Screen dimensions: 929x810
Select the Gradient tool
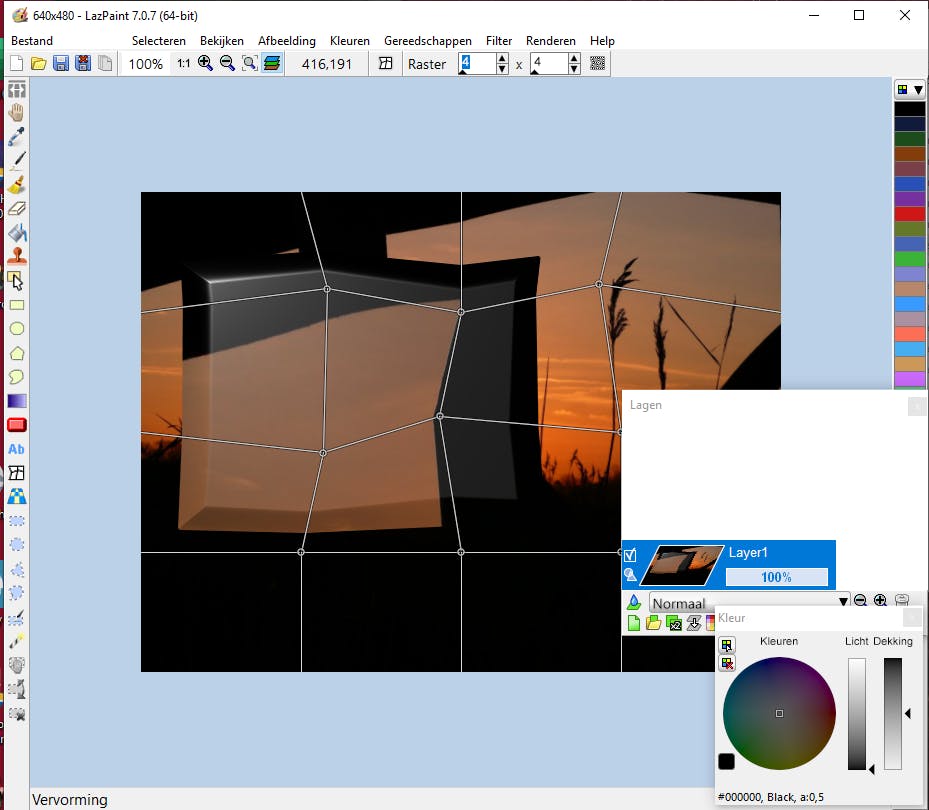16,401
